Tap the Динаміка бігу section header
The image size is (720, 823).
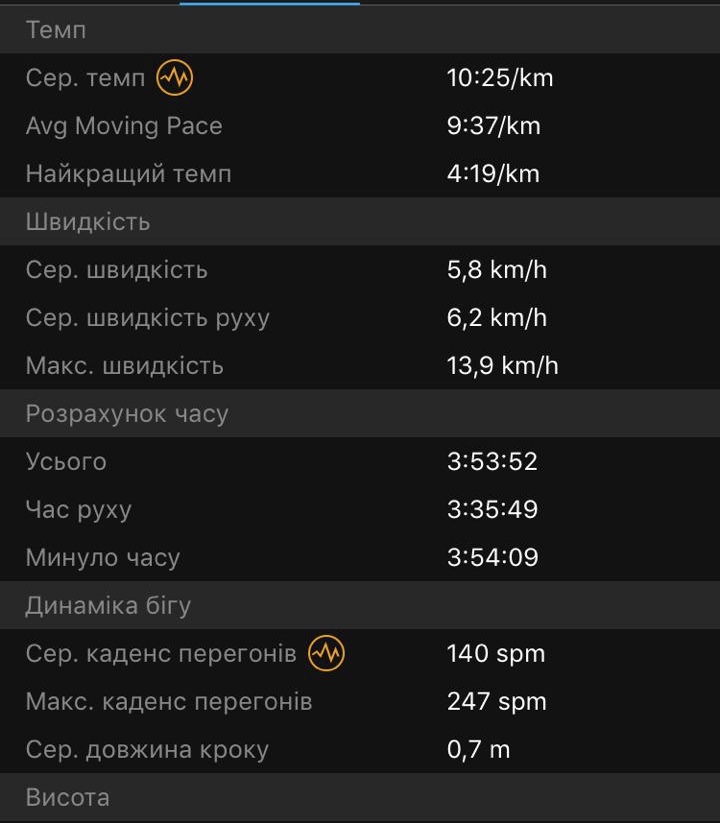(108, 605)
